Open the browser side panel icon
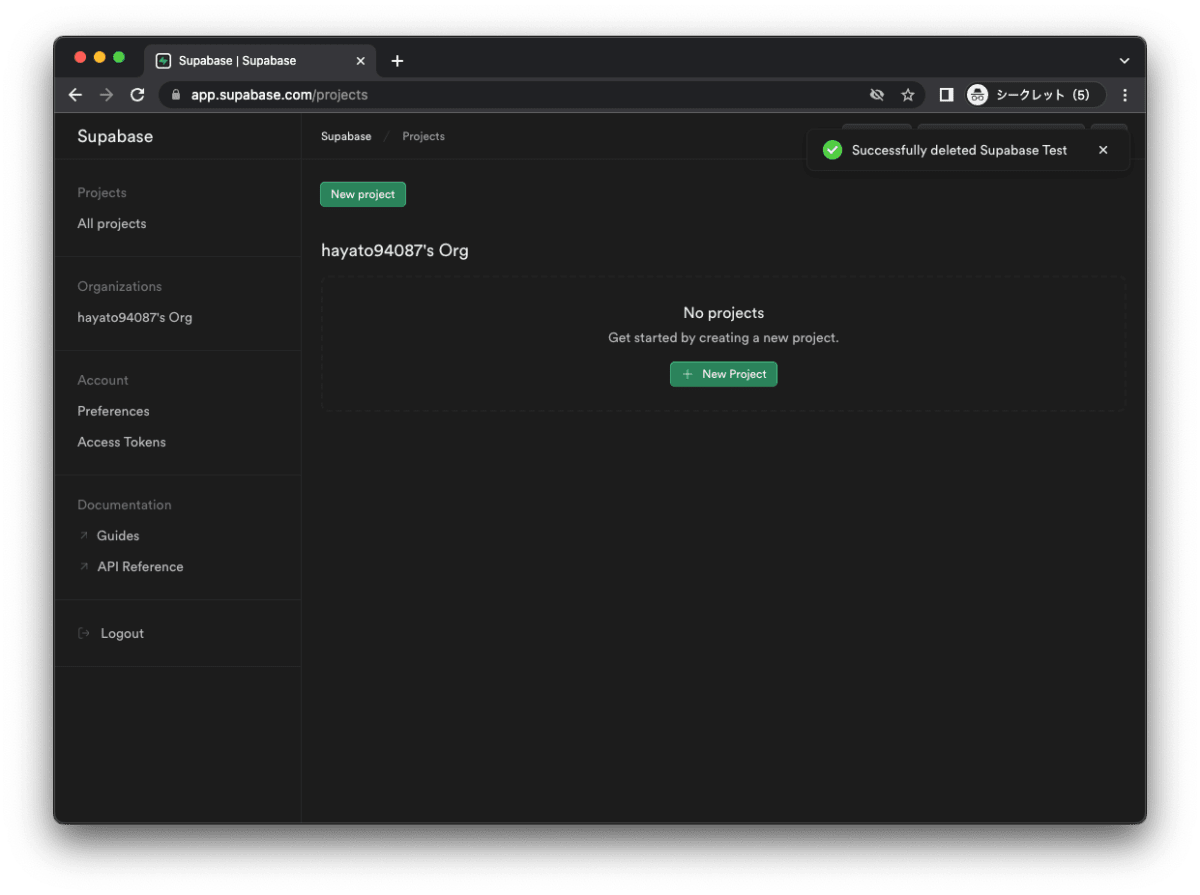Viewport: 1200px width, 895px height. point(946,95)
